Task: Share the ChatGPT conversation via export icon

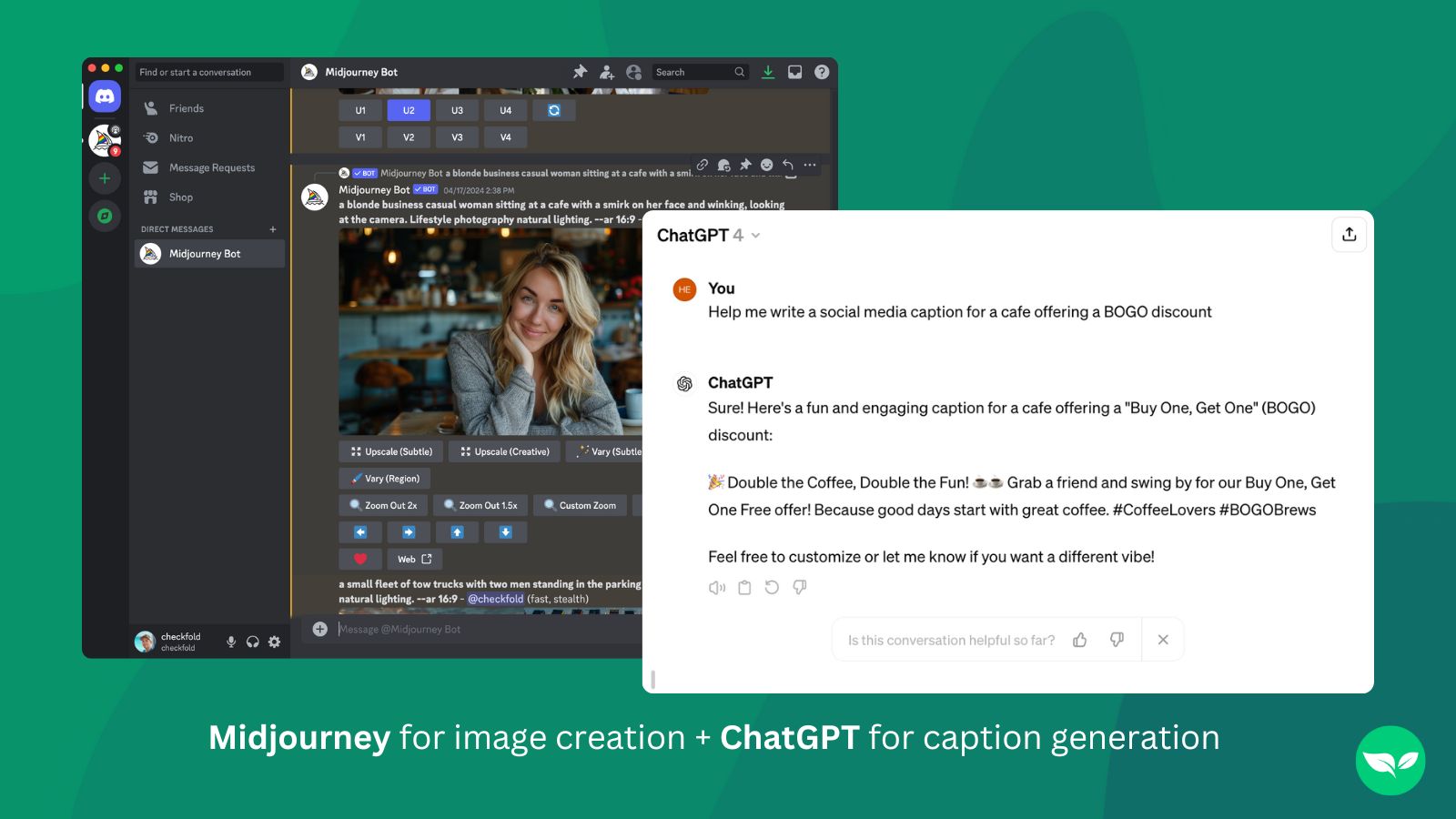Action: [x=1349, y=235]
